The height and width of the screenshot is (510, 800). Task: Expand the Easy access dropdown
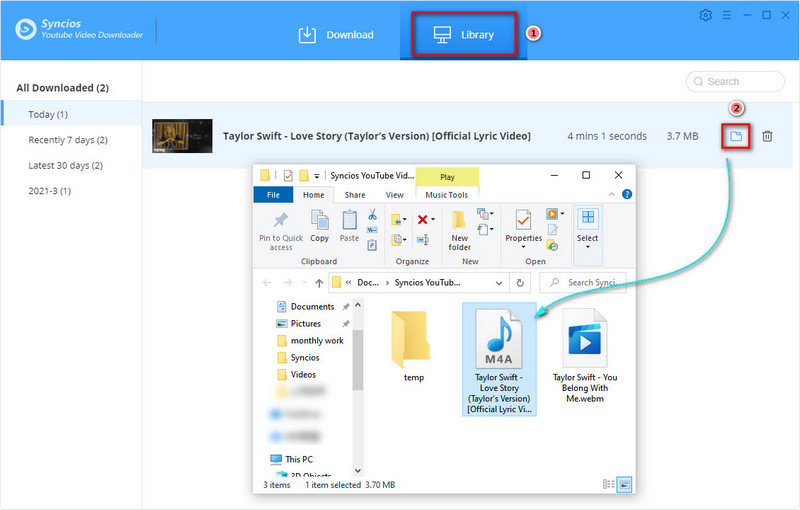pyautogui.click(x=491, y=229)
